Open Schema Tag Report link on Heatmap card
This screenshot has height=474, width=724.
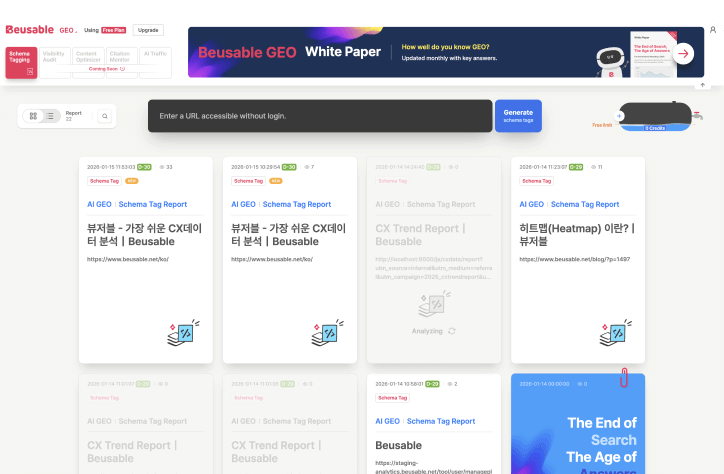[587, 204]
